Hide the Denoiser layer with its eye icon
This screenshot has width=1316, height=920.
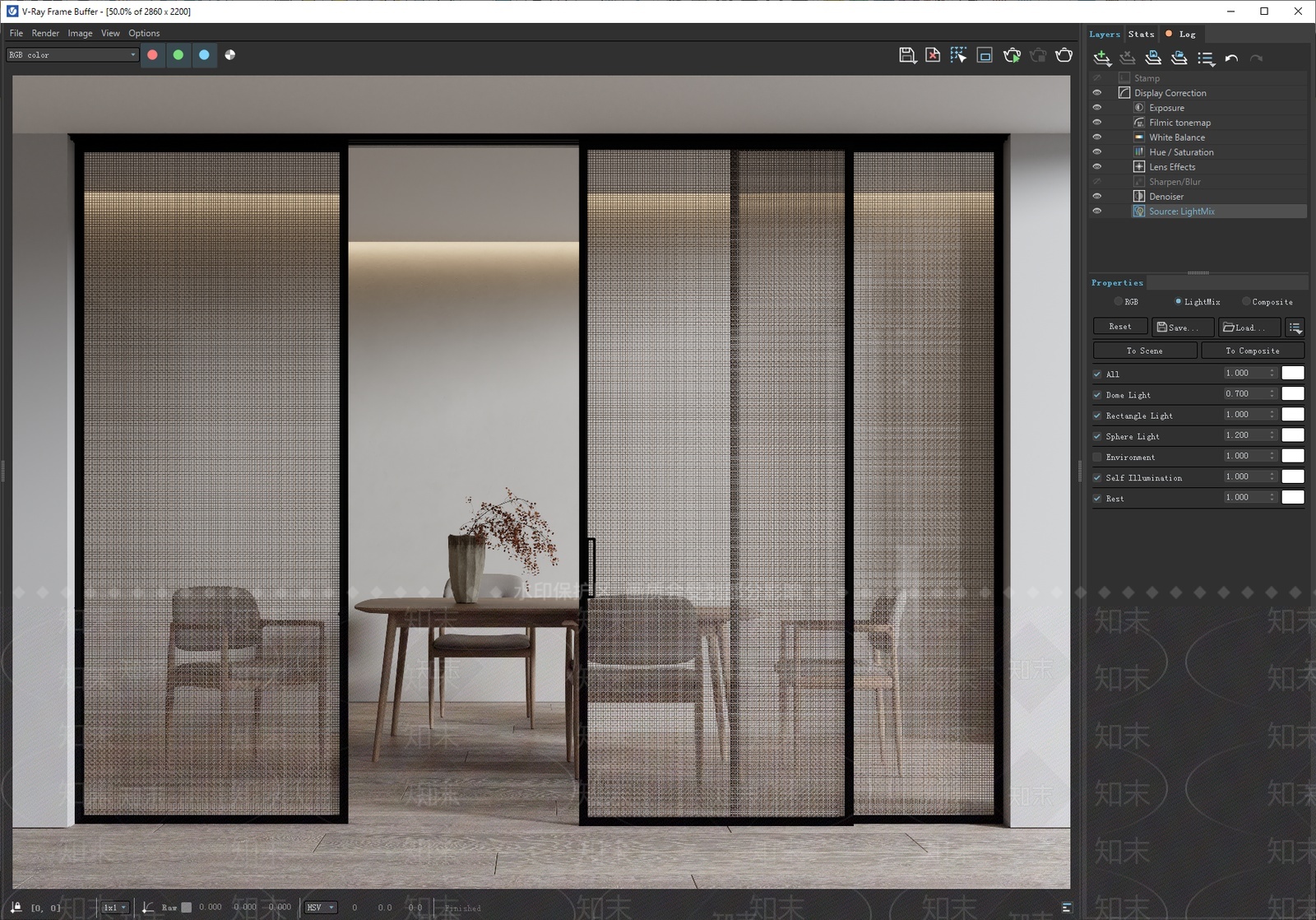pyautogui.click(x=1096, y=197)
